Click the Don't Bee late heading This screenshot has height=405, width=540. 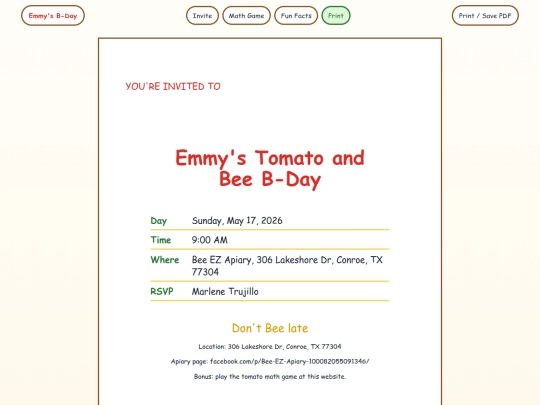pyautogui.click(x=270, y=328)
